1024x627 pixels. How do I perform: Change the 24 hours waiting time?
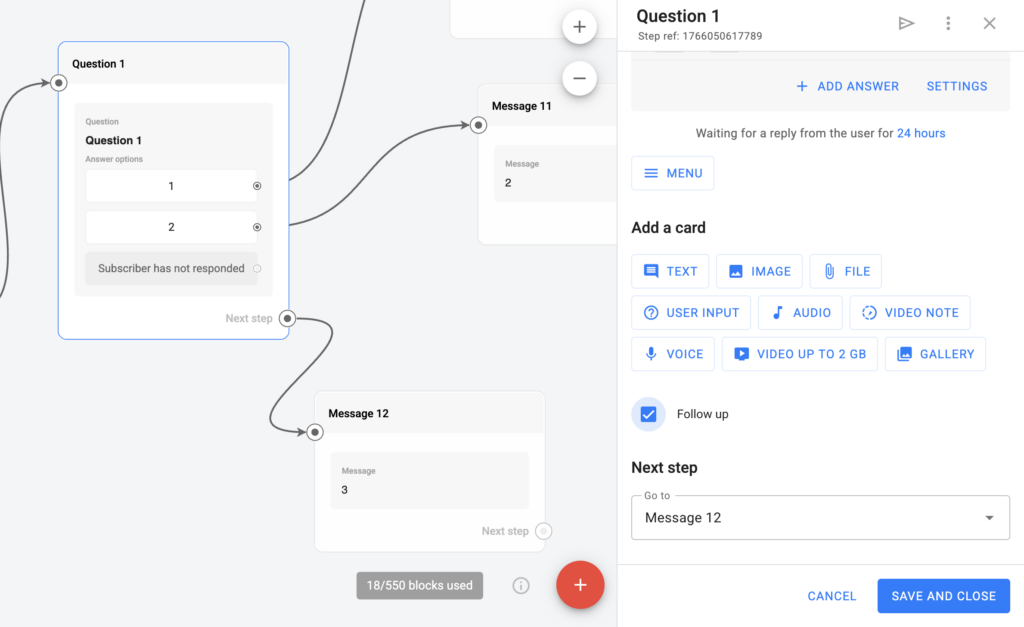click(920, 133)
